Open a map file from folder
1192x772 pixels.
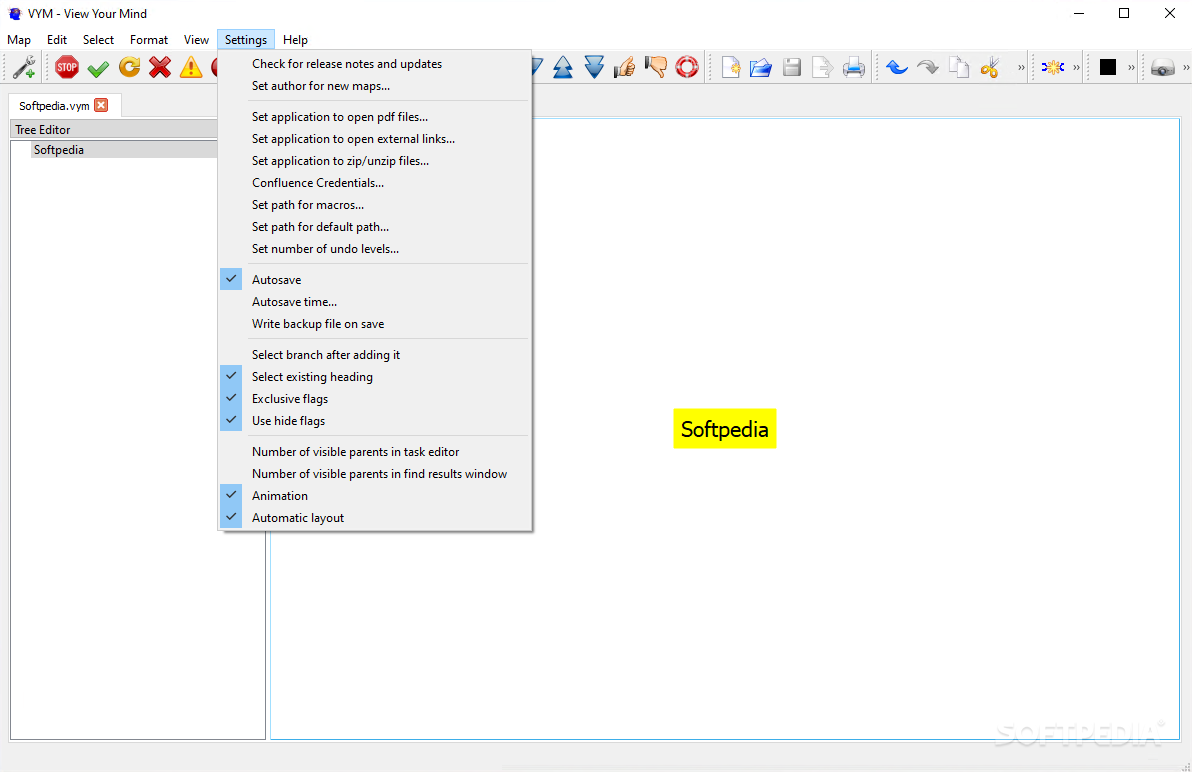point(761,68)
